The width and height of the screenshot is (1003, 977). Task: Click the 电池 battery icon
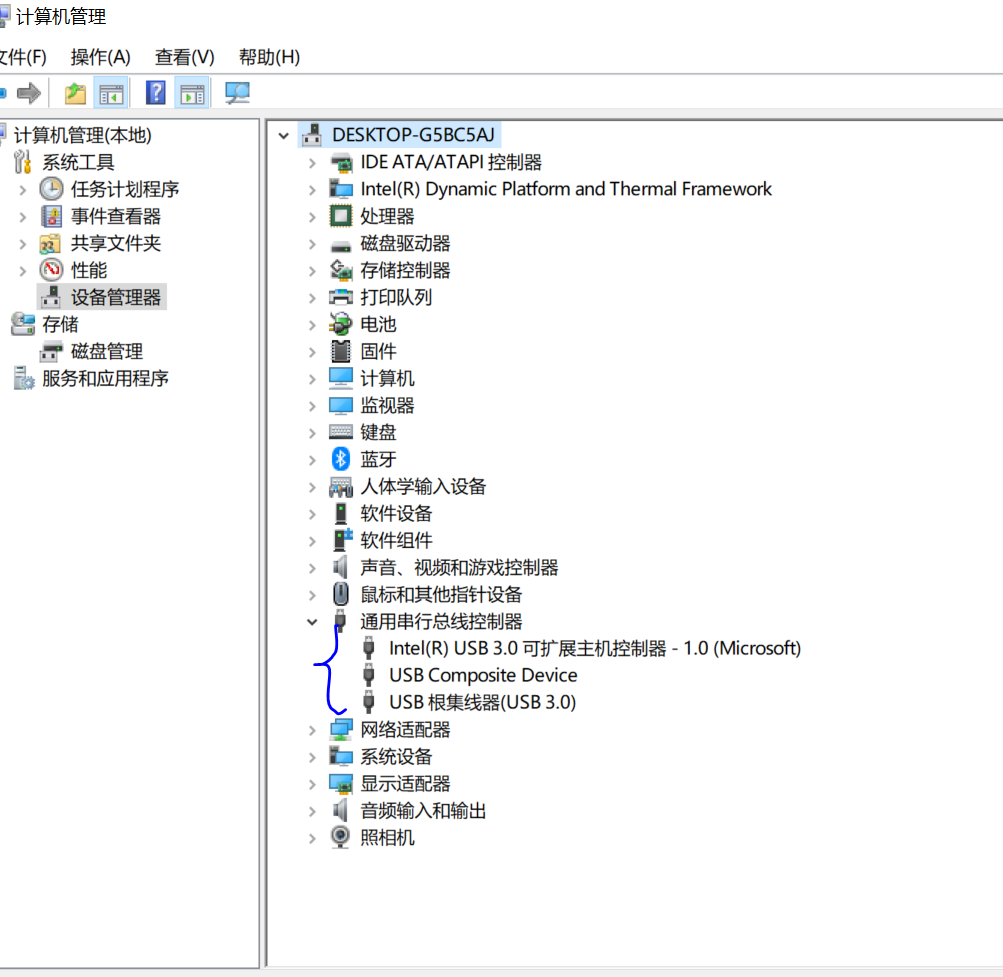340,324
